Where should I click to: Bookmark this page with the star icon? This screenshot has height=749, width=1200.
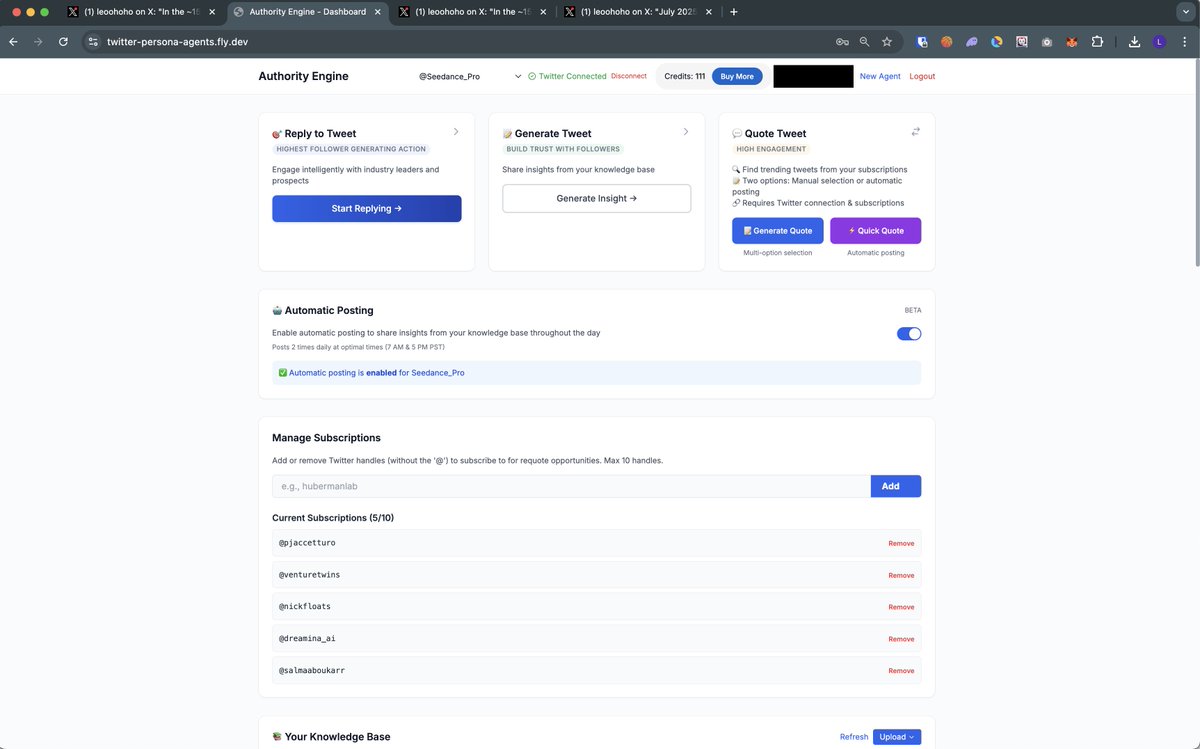(x=886, y=42)
